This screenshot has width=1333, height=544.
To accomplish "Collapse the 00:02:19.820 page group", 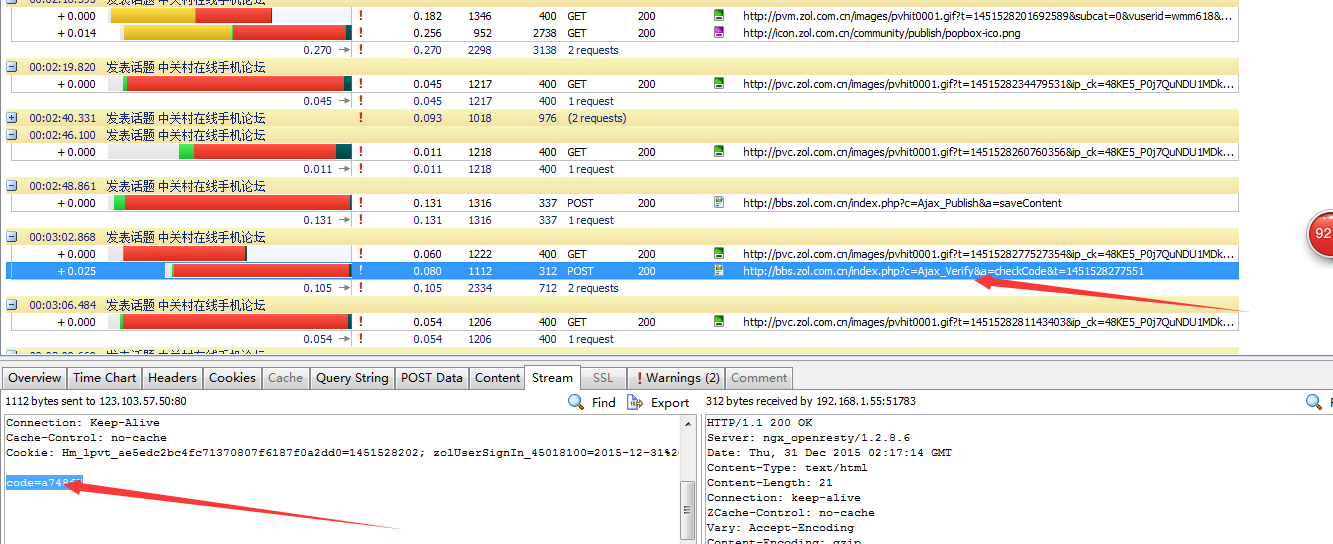I will click(x=12, y=67).
